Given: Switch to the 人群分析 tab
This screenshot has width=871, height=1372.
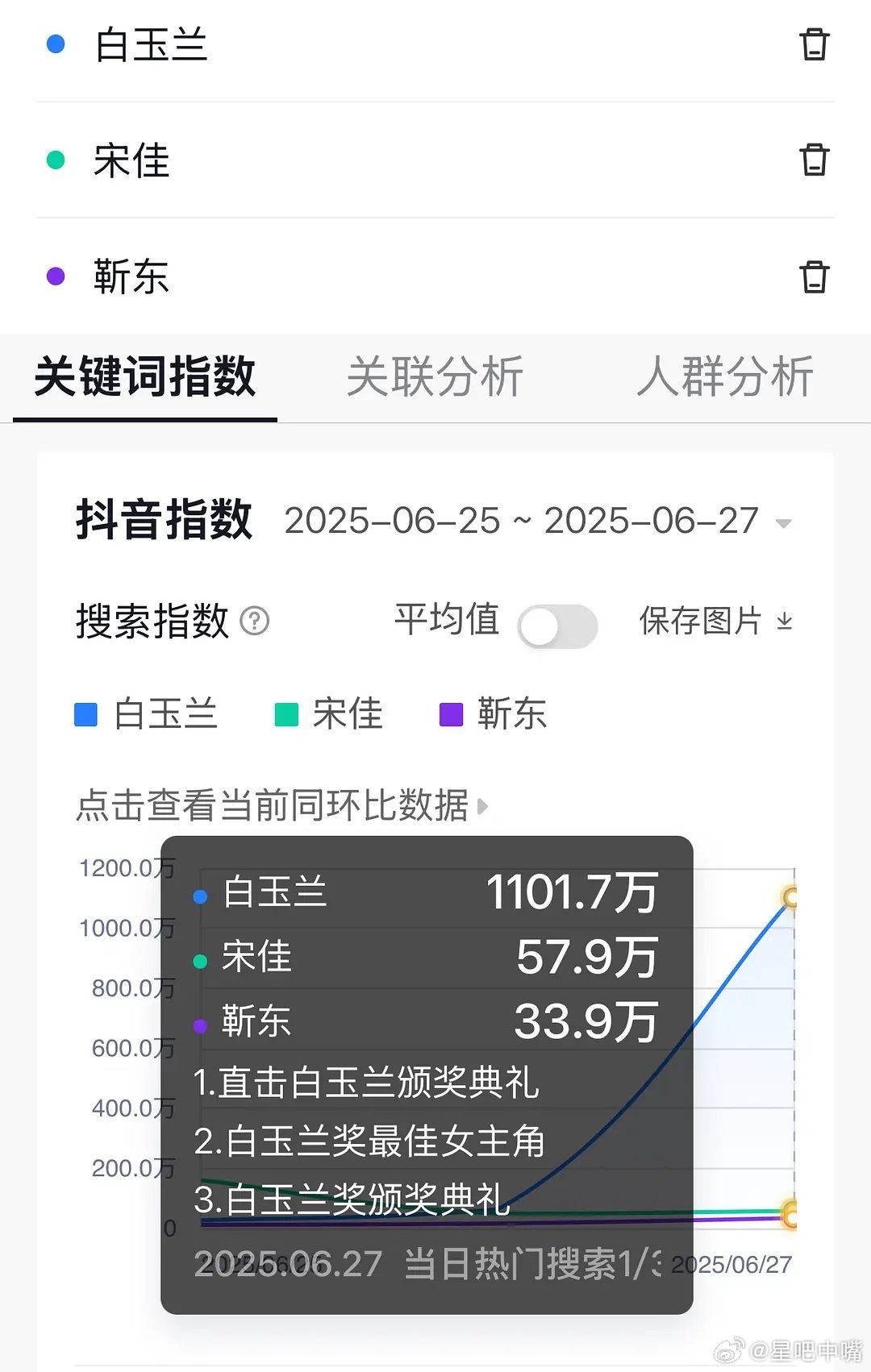Looking at the screenshot, I should [724, 376].
